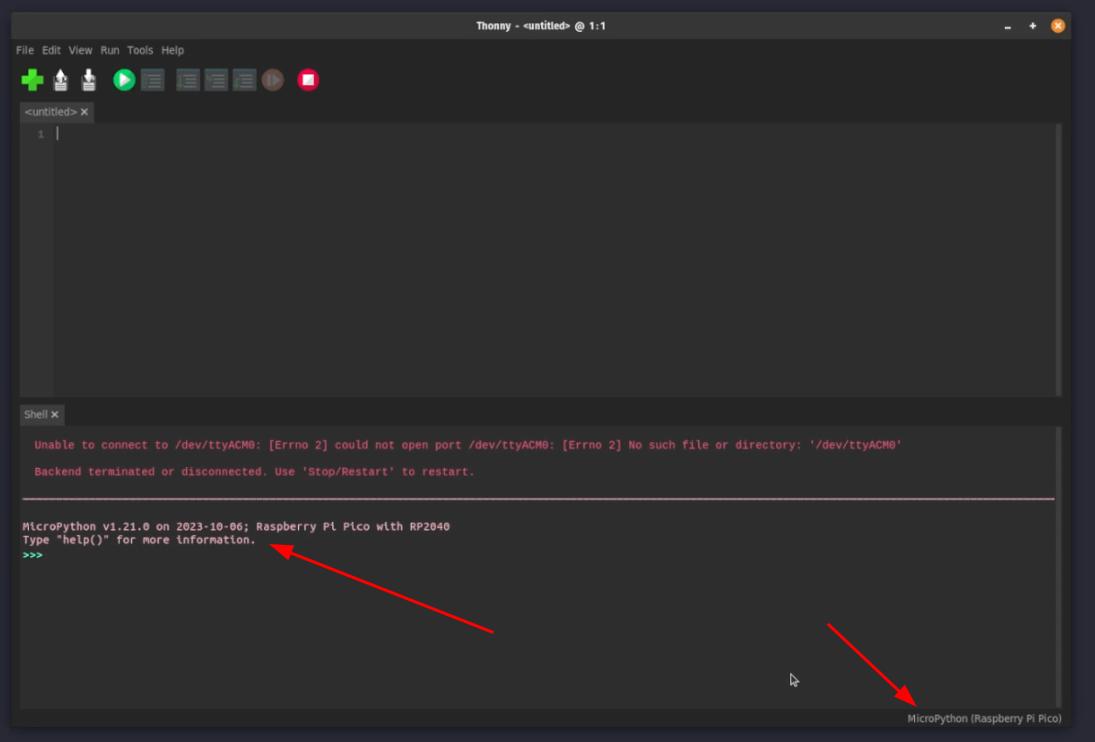This screenshot has height=742, width=1095.
Task: Click the Resume debugging icon
Action: tap(272, 80)
